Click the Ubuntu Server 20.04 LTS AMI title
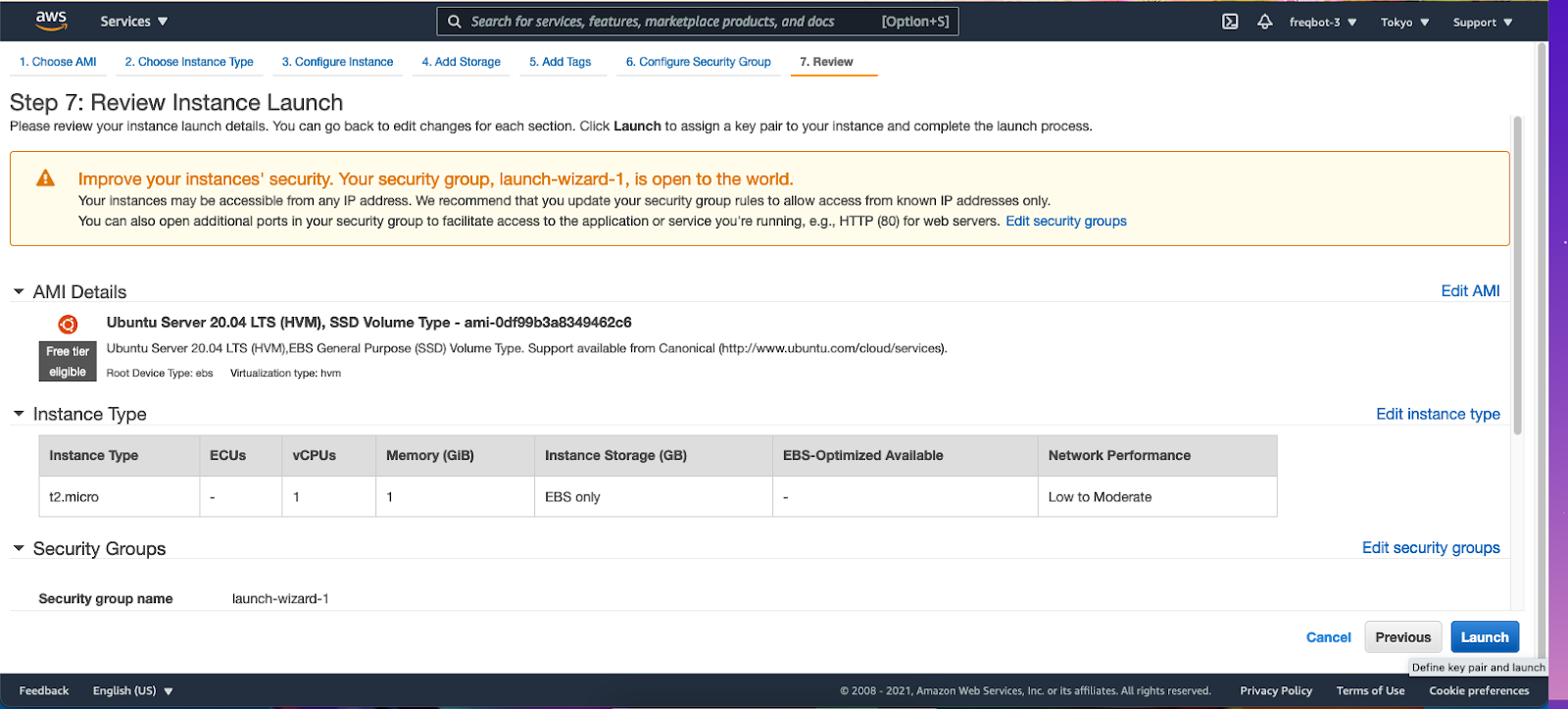Image resolution: width=1568 pixels, height=709 pixels. (x=368, y=323)
